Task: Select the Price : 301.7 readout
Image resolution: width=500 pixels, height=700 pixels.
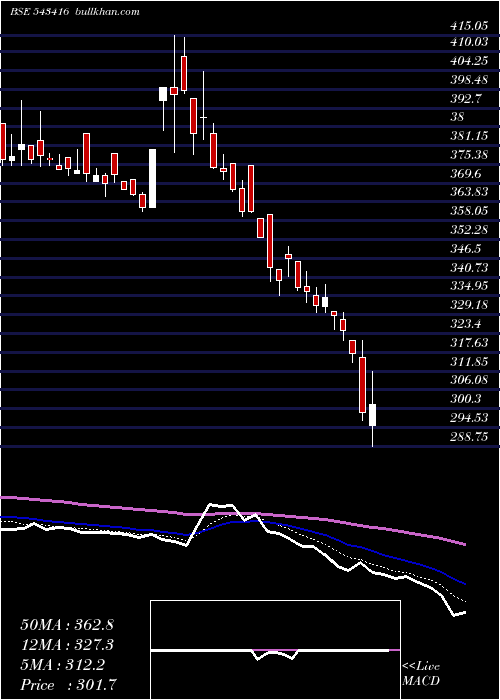Action: point(69,685)
